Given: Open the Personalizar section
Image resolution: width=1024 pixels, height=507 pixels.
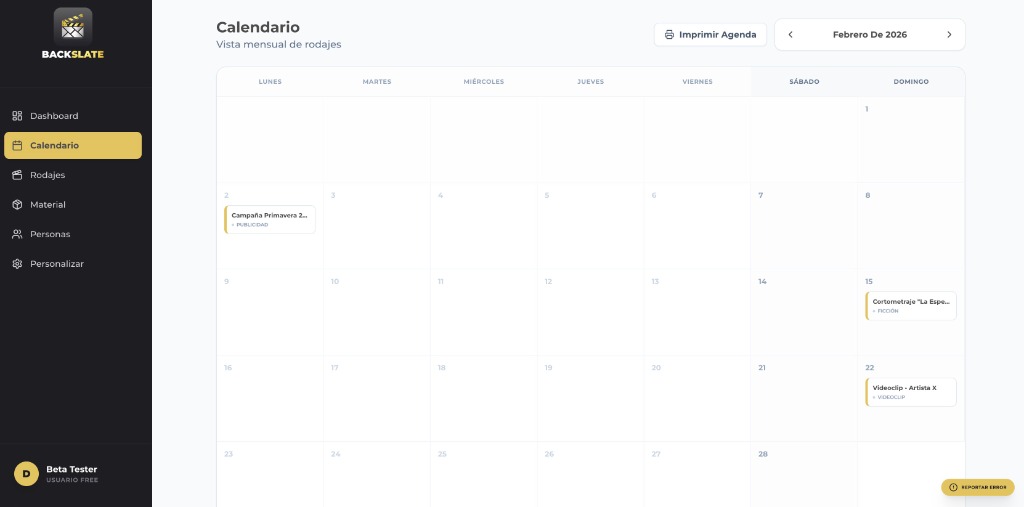Looking at the screenshot, I should point(72,264).
